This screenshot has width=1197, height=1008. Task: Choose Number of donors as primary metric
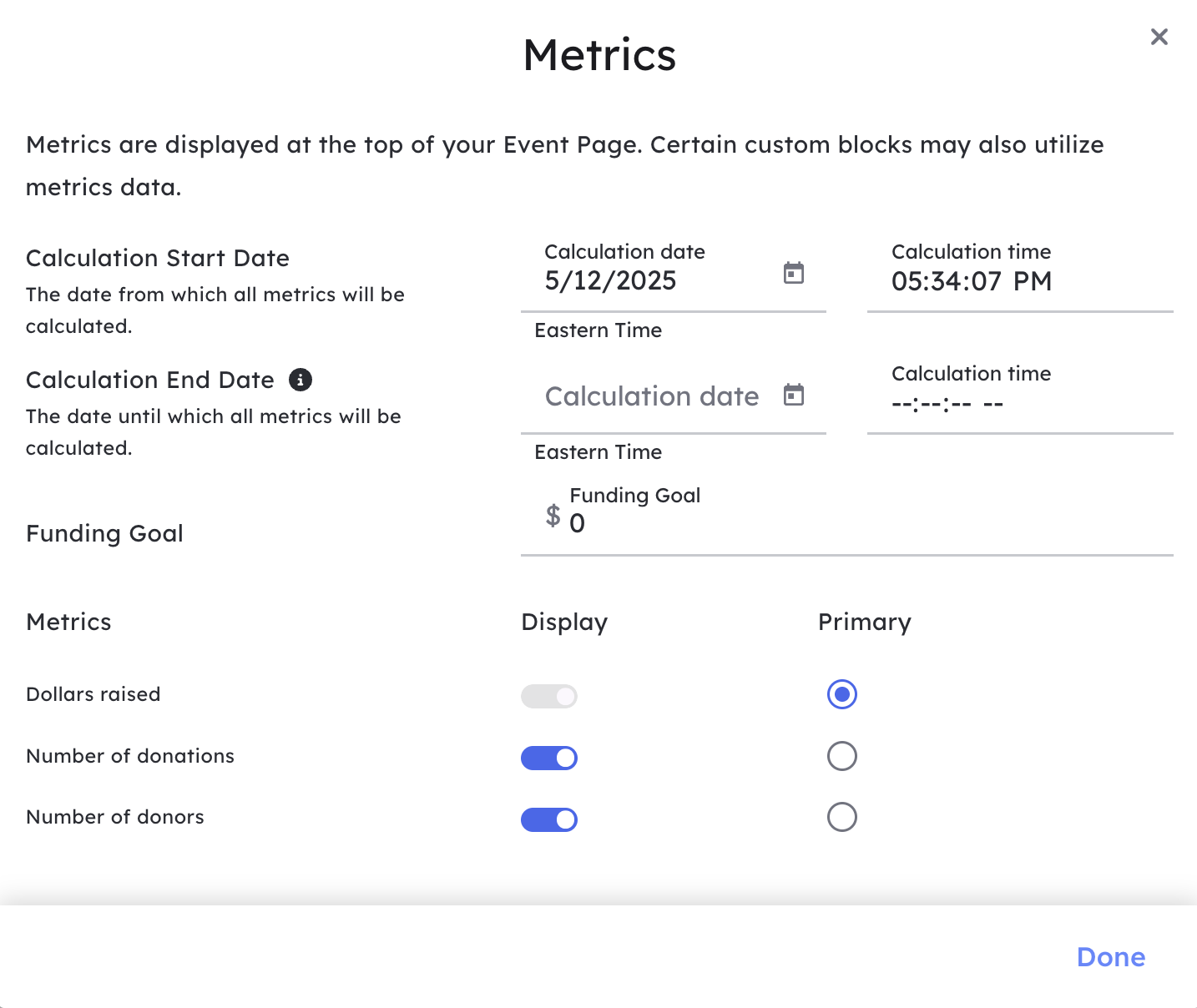coord(841,817)
